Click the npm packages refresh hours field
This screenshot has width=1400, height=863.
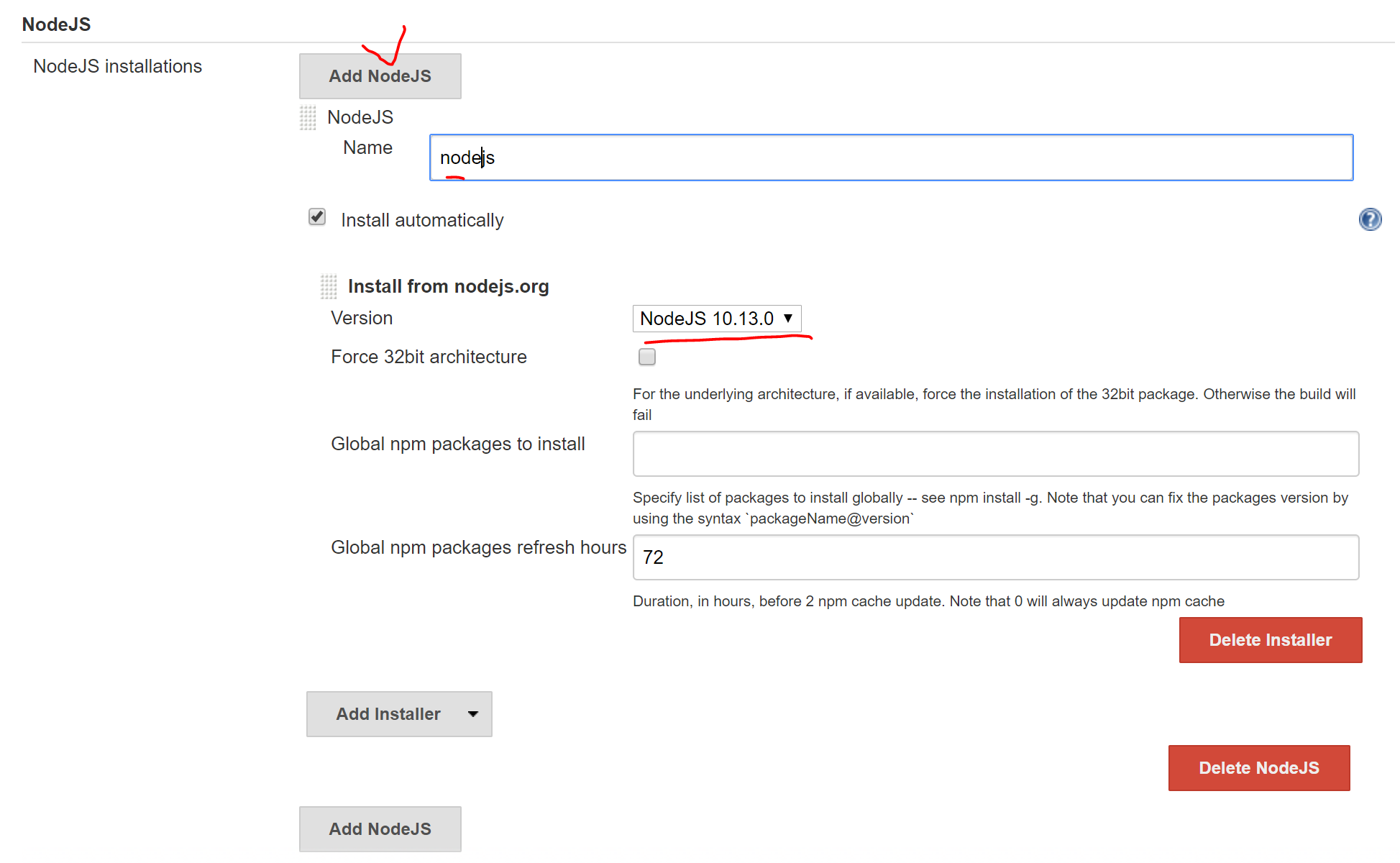tap(995, 557)
